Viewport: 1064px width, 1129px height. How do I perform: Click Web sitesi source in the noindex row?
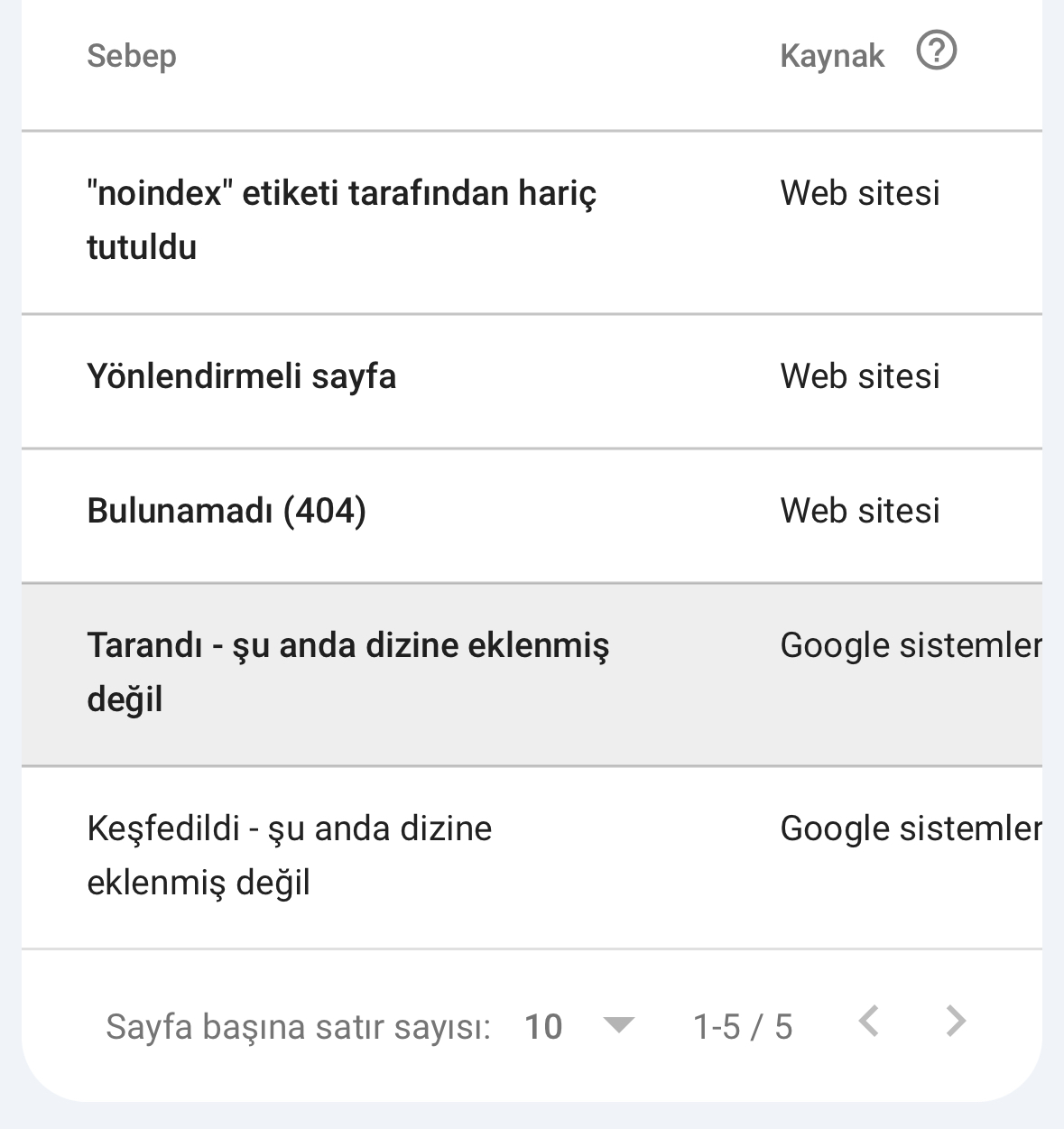click(x=860, y=193)
